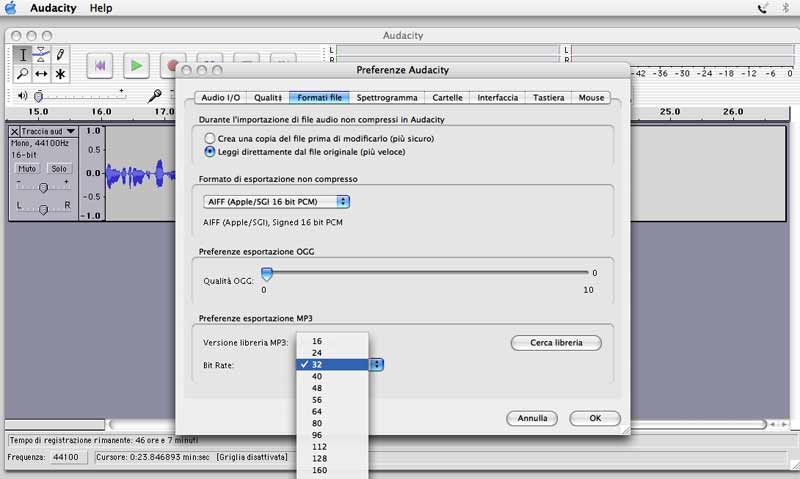Viewport: 800px width, 479px height.
Task: Choose 40 in the bit rate list
Action: [332, 376]
